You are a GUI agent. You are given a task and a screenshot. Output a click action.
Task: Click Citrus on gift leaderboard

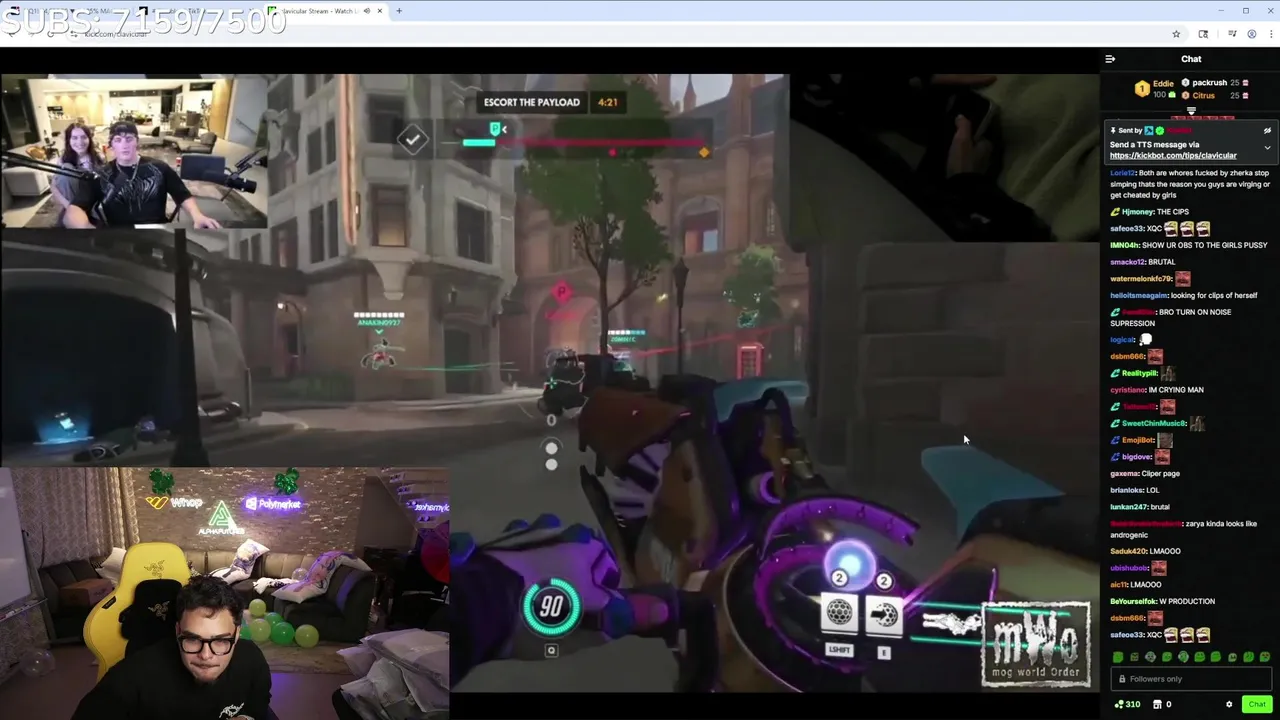click(x=1203, y=96)
